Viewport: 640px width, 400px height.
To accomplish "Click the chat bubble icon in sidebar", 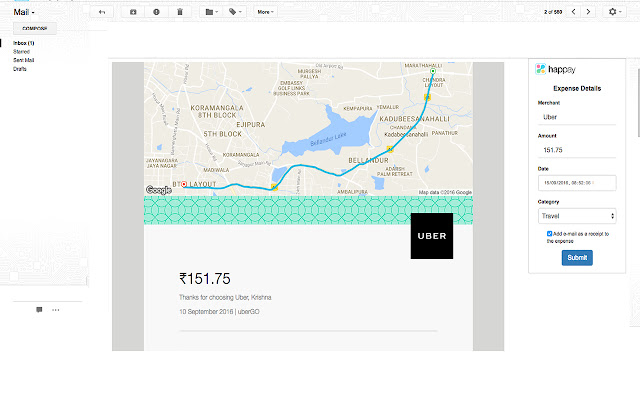I will coord(39,310).
